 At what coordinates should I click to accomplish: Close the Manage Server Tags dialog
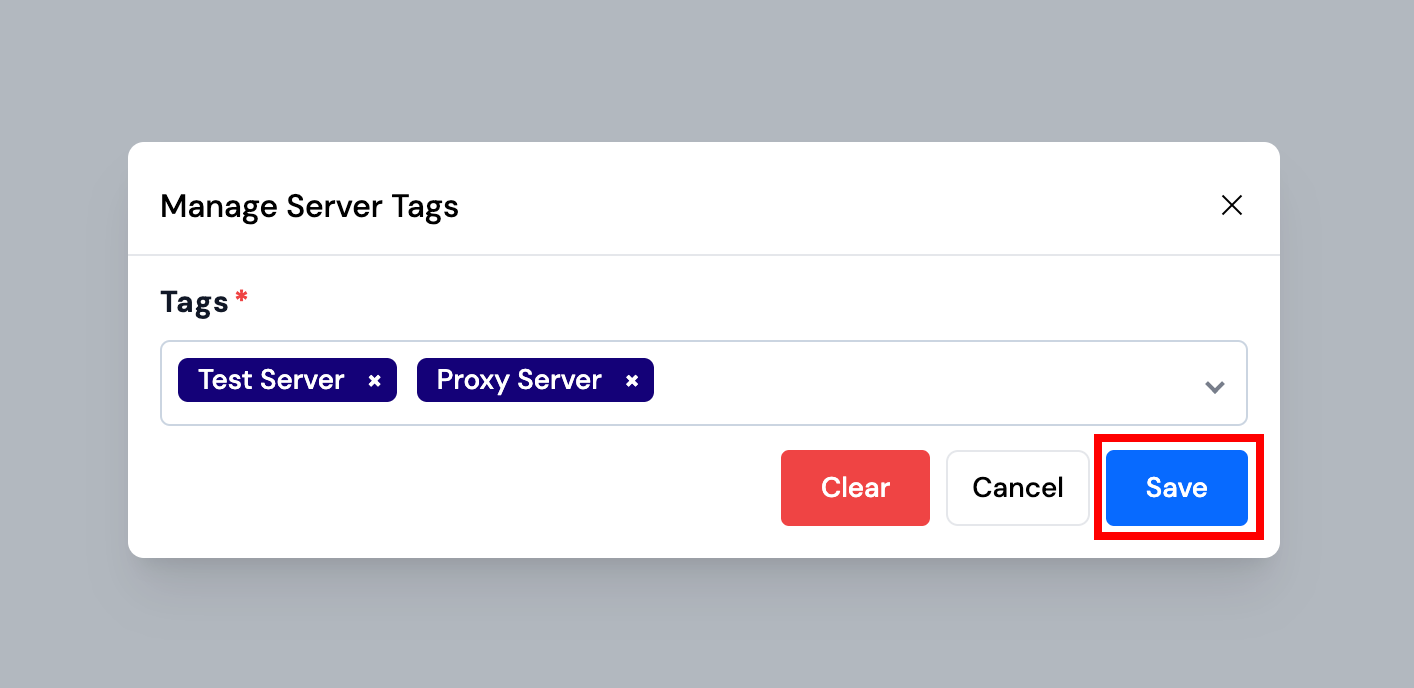pyautogui.click(x=1231, y=206)
